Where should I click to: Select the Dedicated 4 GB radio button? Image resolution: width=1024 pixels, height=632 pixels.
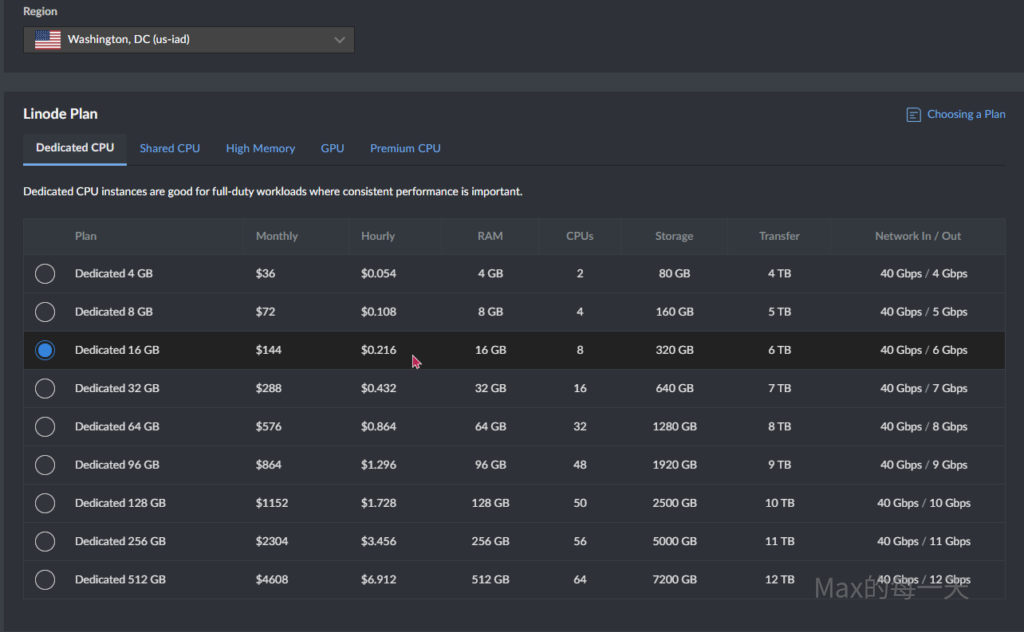45,274
